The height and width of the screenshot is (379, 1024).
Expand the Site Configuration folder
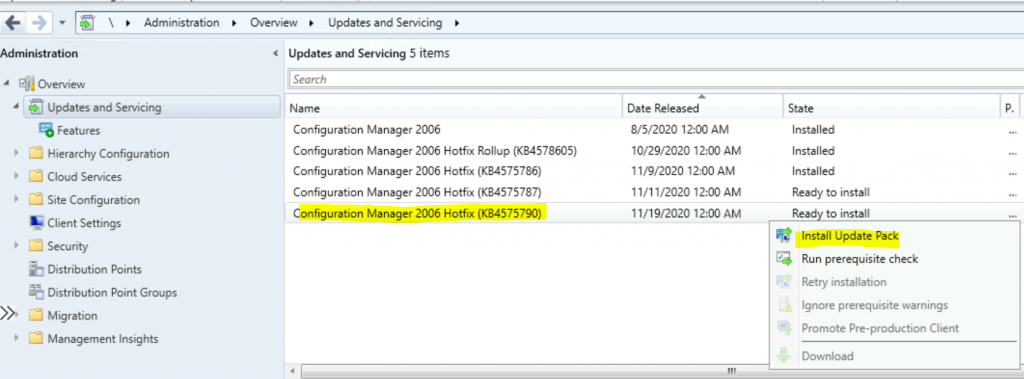16,200
